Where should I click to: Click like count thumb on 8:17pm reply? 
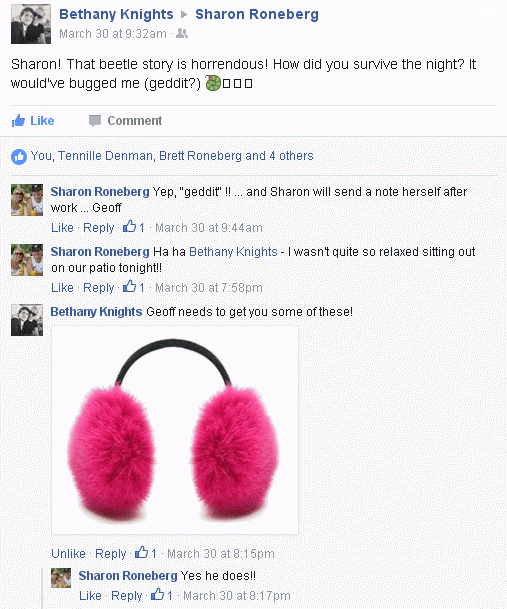point(157,594)
